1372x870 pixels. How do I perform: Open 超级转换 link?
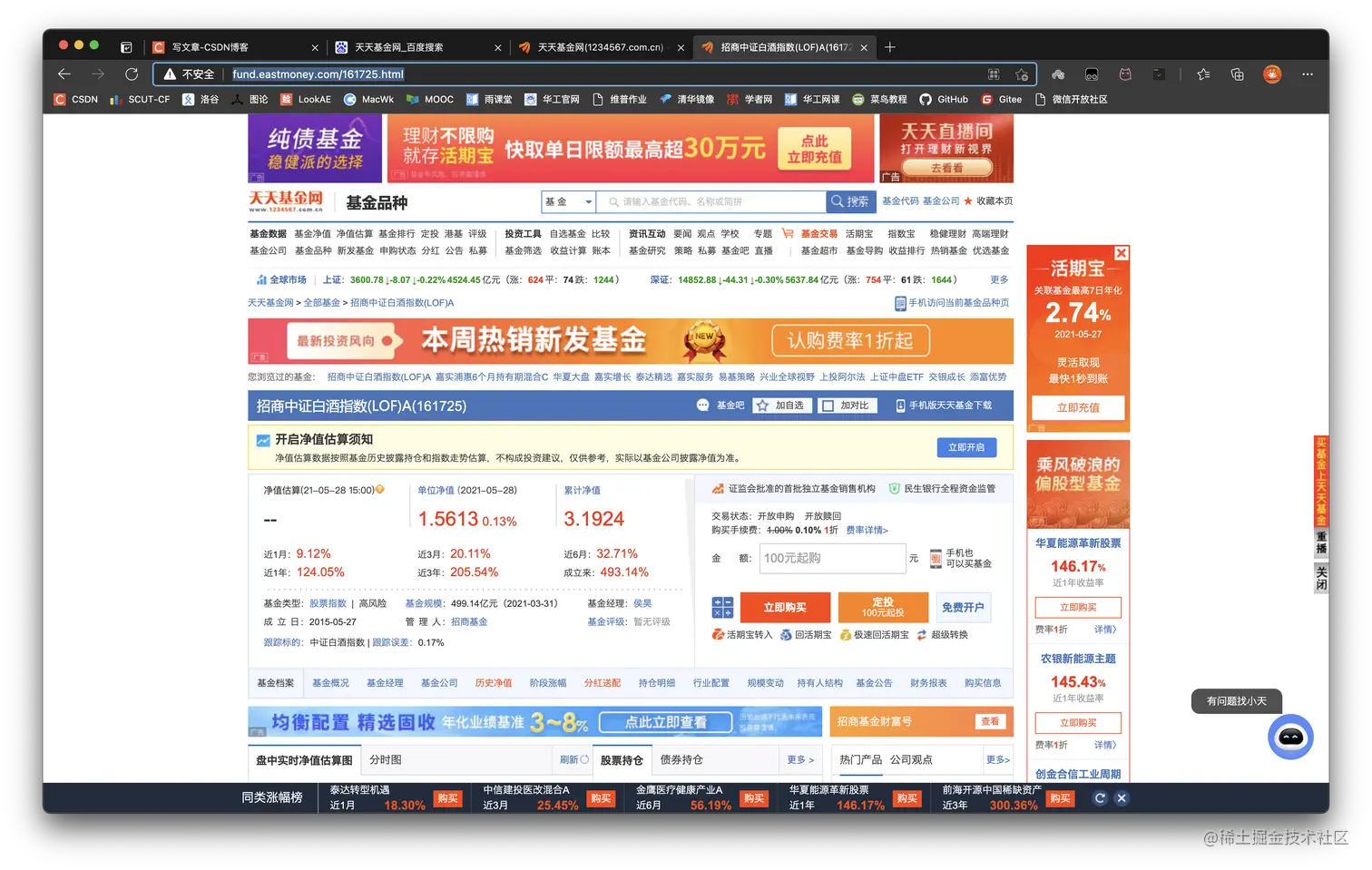942,635
